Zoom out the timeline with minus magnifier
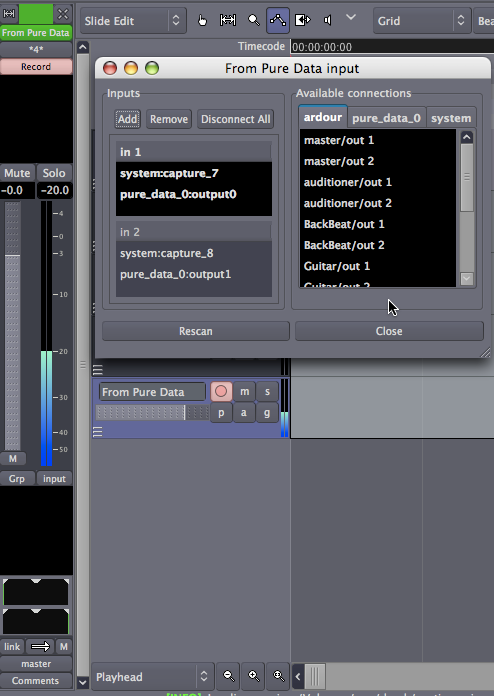Viewport: 494px width, 696px height. (x=229, y=676)
